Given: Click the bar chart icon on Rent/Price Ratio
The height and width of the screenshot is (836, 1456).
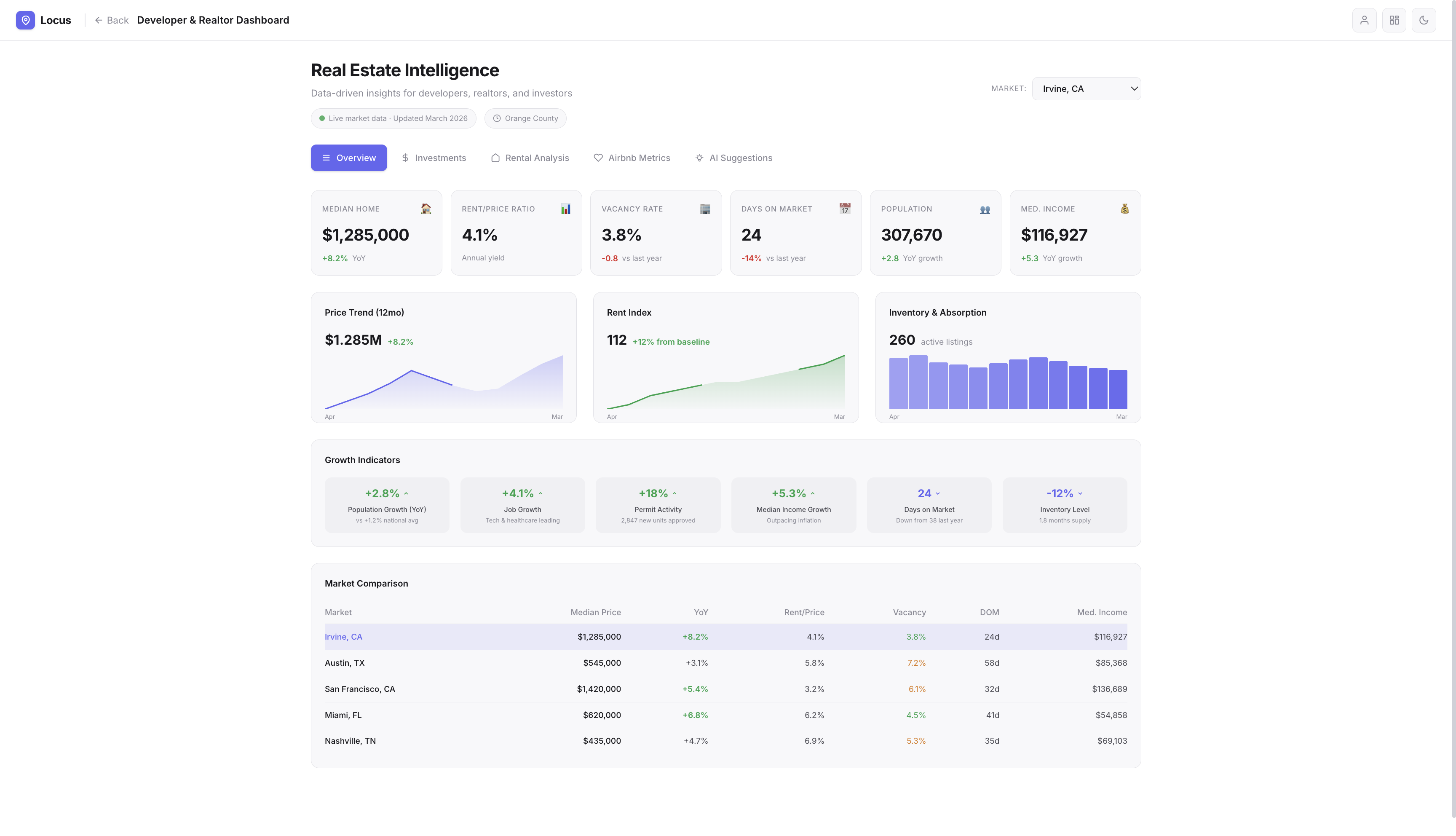Looking at the screenshot, I should 565,209.
